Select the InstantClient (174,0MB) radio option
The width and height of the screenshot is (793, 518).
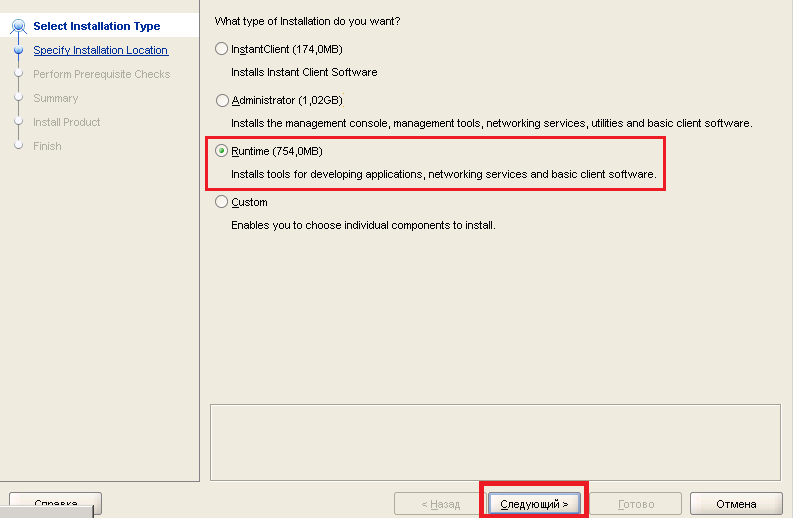tap(222, 49)
